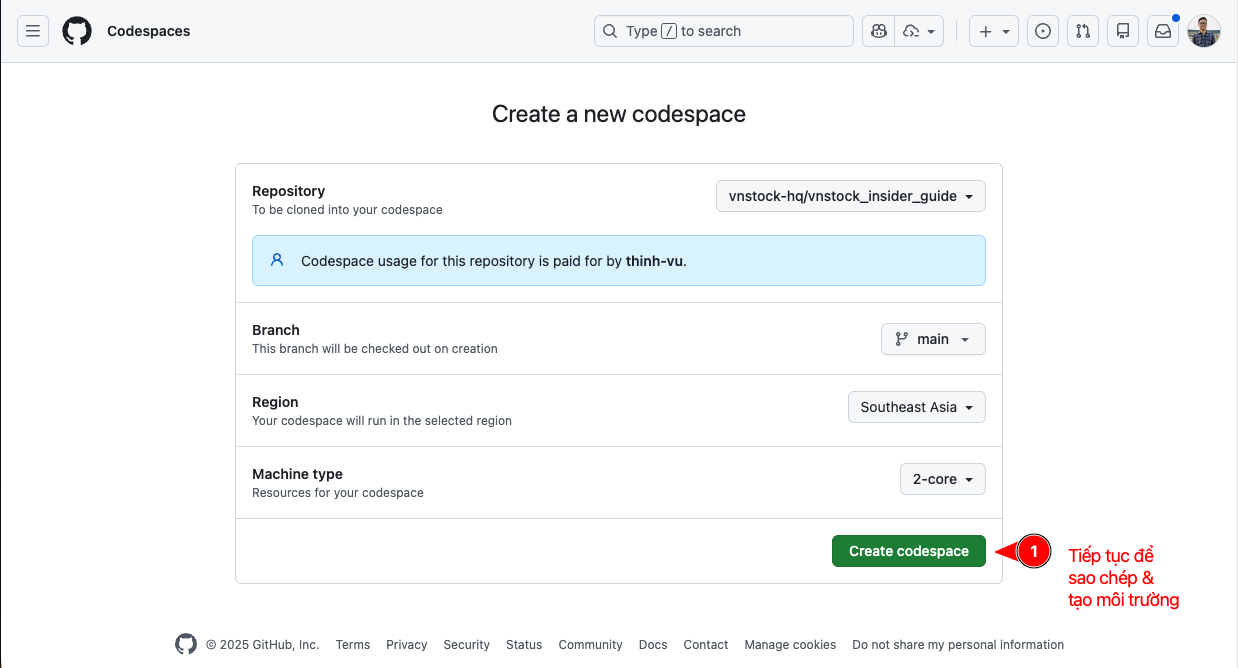
Task: Expand the repository selector dropdown
Action: click(x=851, y=196)
